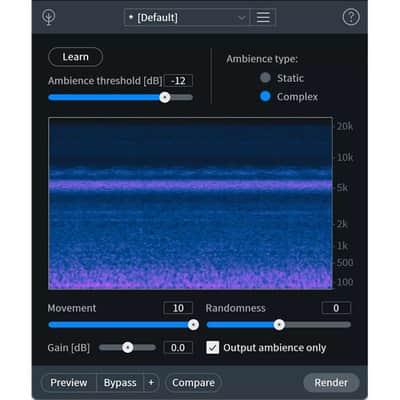Click the 2k frequency label
This screenshot has height=400, width=400.
click(x=342, y=224)
